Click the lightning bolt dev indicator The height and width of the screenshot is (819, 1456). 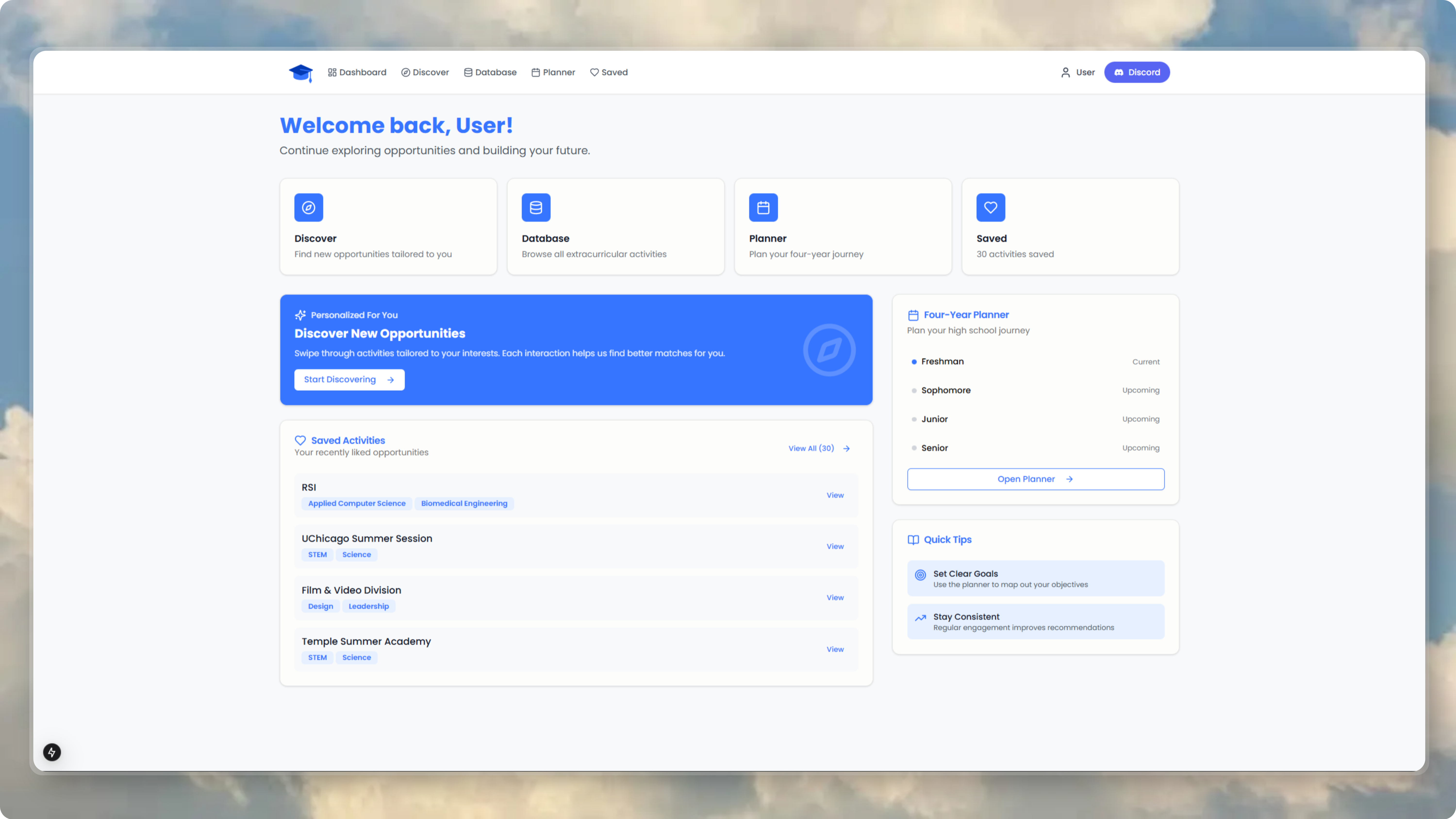click(52, 752)
